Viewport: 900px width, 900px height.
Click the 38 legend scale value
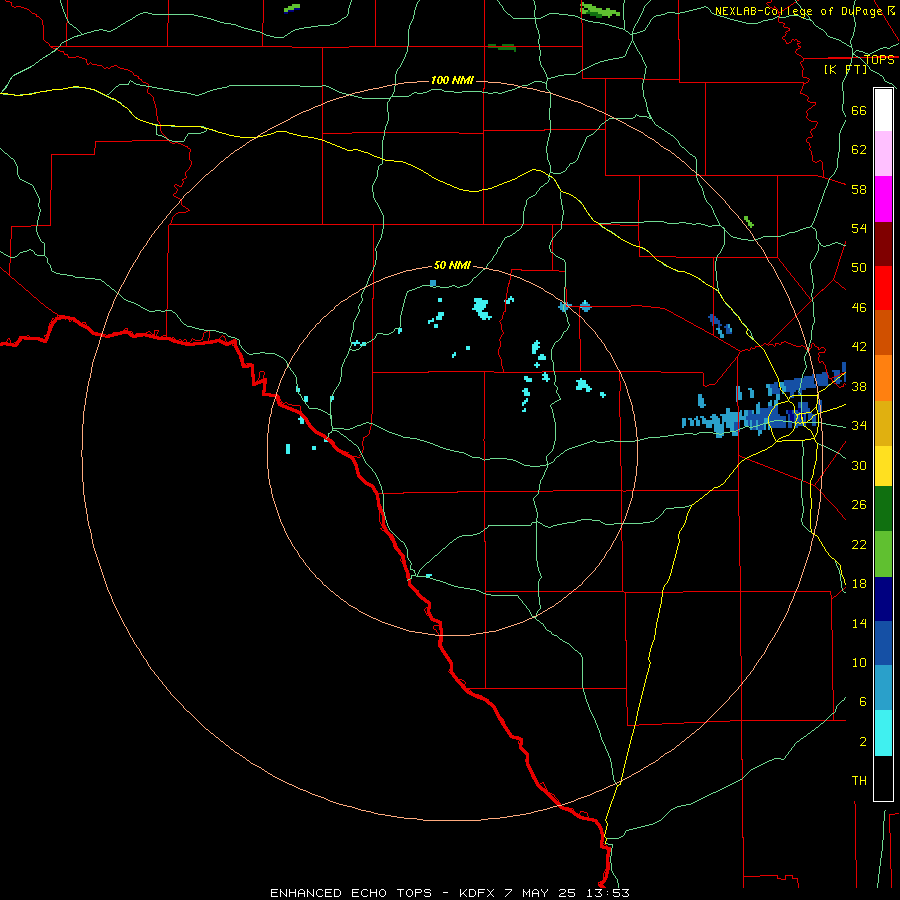coord(859,386)
